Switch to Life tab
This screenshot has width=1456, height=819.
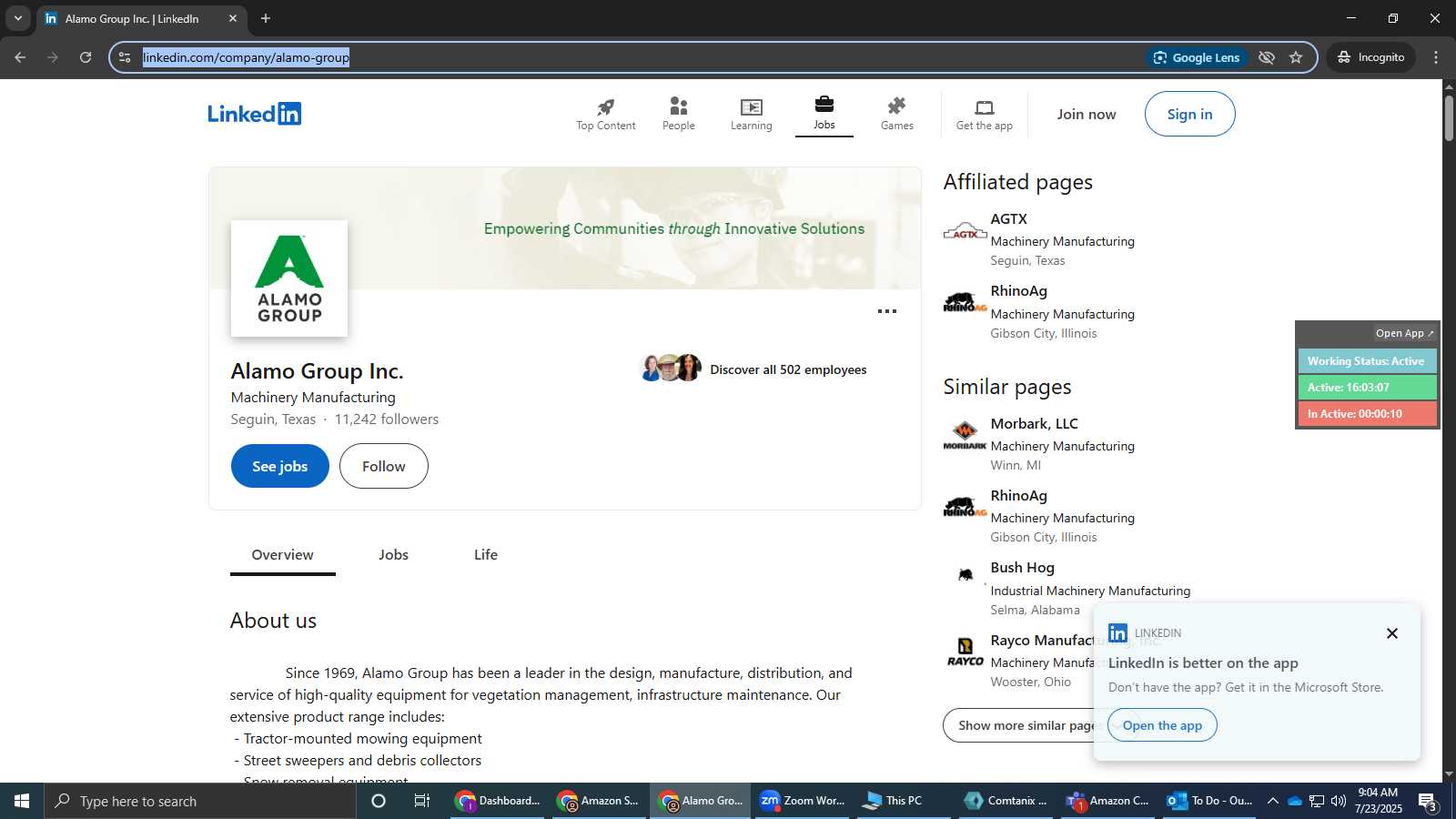[486, 555]
